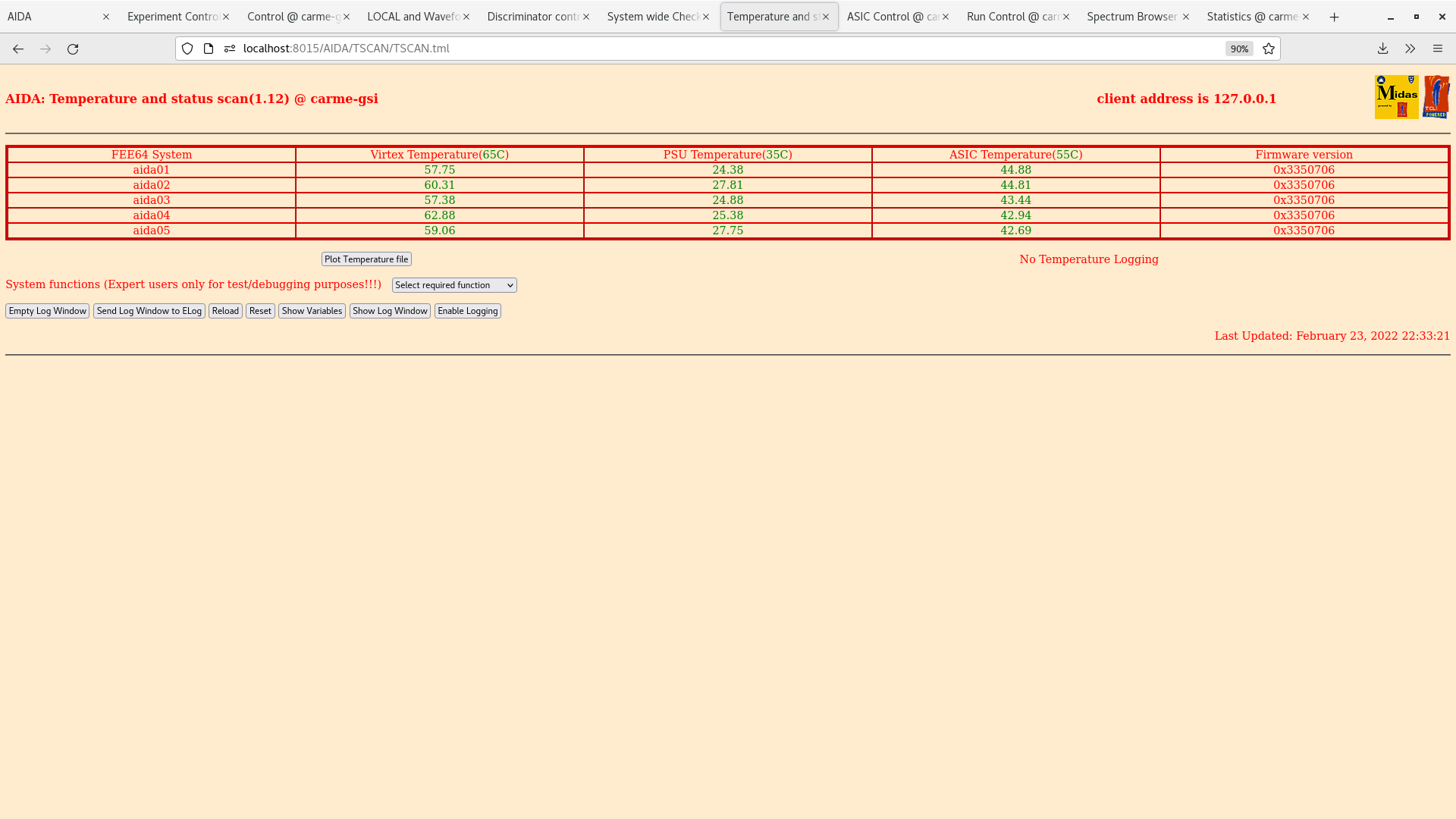Click Enable Logging button
This screenshot has width=1456, height=819.
pyautogui.click(x=468, y=311)
